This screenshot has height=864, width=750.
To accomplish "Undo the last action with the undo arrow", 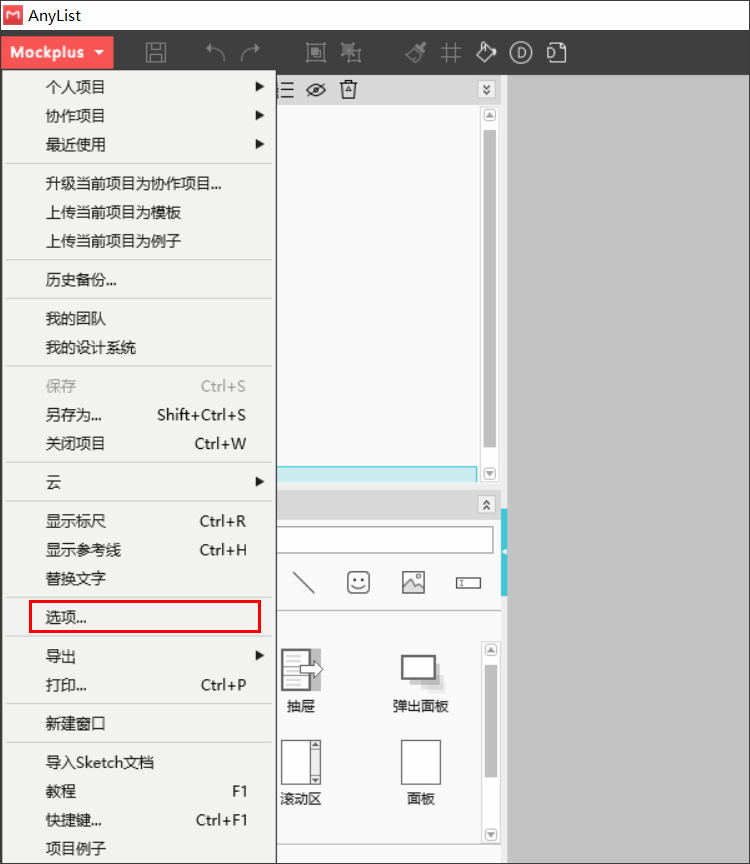I will point(215,52).
